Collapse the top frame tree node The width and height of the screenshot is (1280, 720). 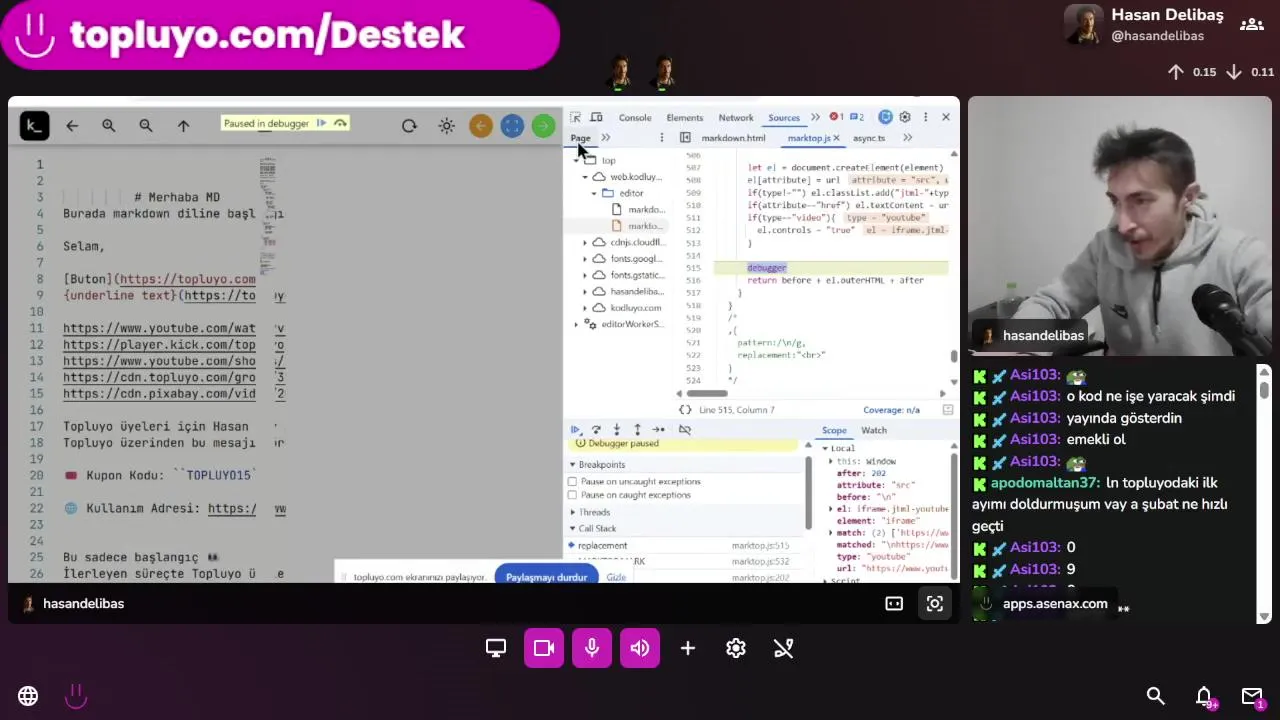coord(576,160)
